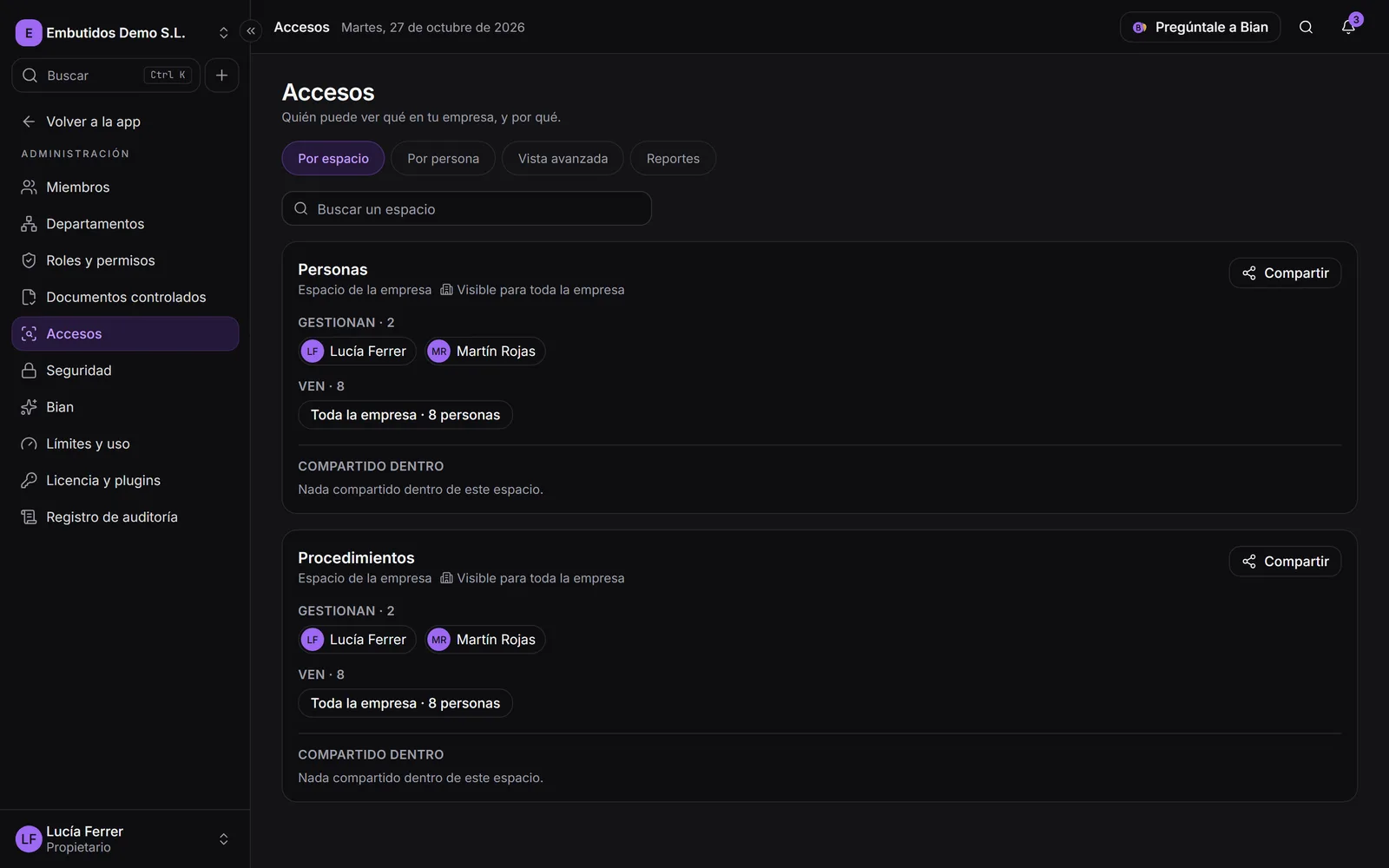Click the Accesos scan icon in sidebar
The width and height of the screenshot is (1389, 868).
pyautogui.click(x=29, y=334)
